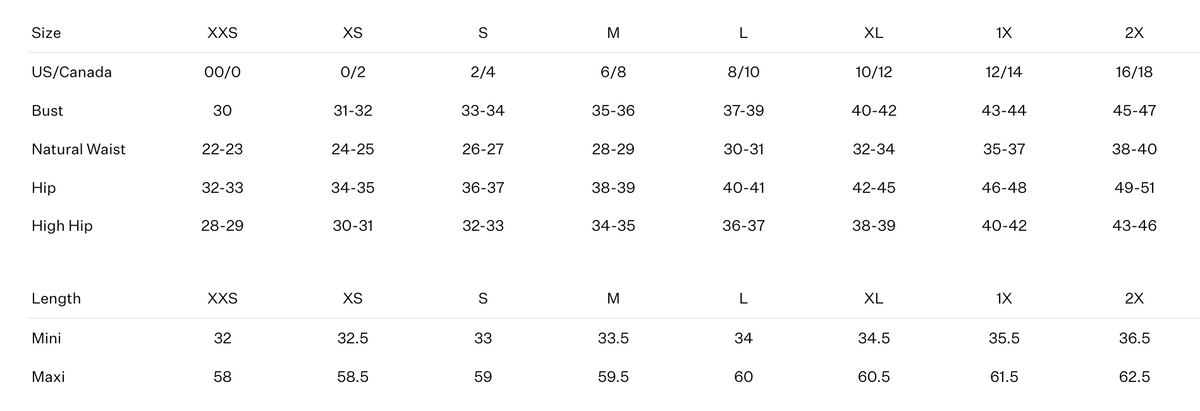1200x411 pixels.
Task: Select the US/Canada value 6/8
Action: [x=613, y=72]
